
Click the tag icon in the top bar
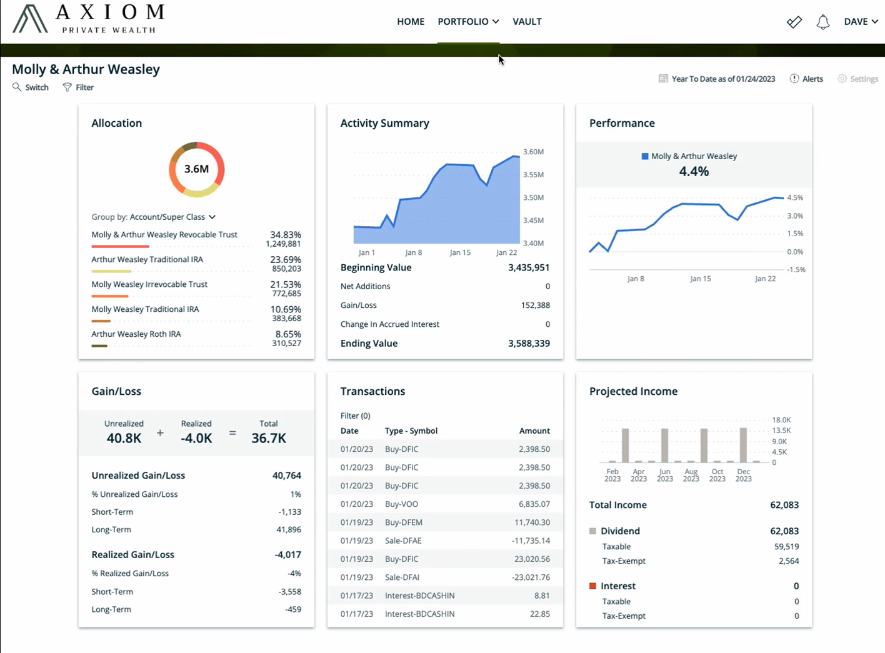(x=793, y=21)
